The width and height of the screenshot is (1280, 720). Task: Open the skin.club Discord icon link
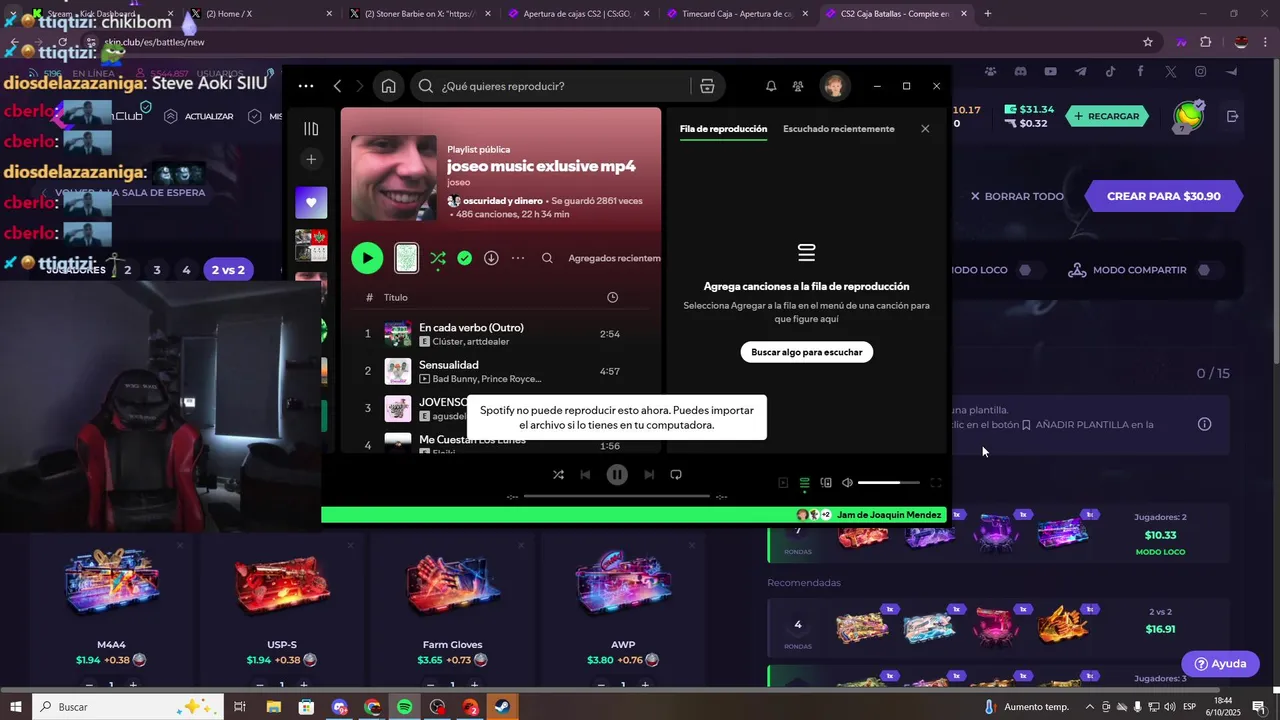tap(1020, 72)
